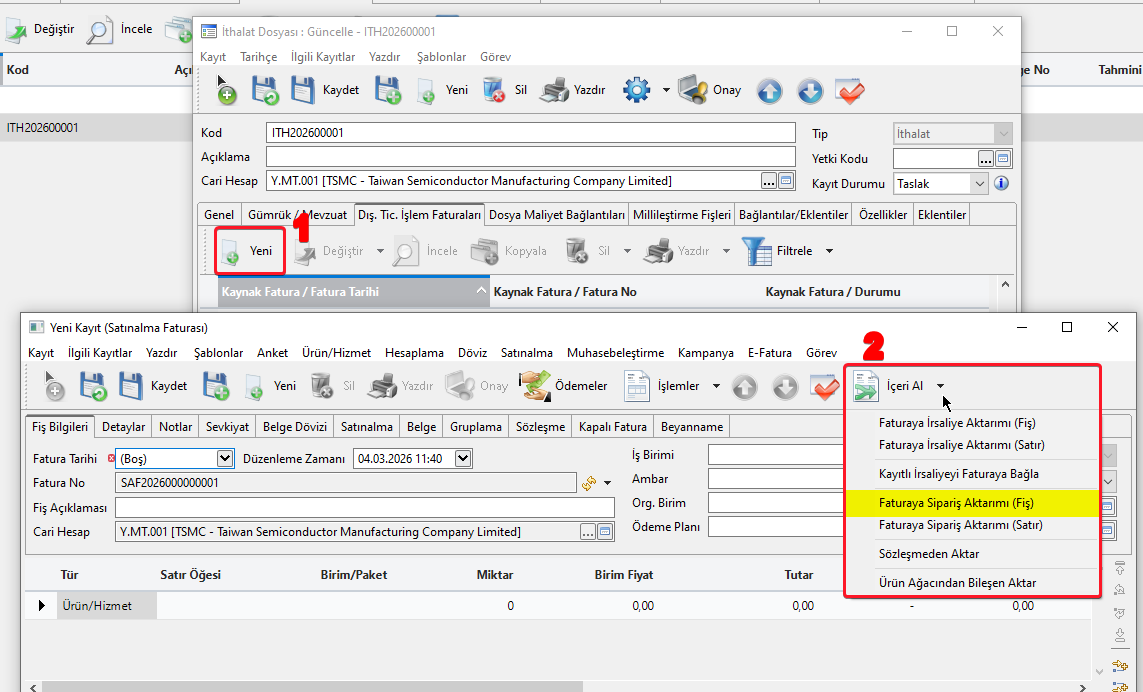Click the blue up arrow icon in the import file toolbar
Screen dimensions: 1143x692
768,91
